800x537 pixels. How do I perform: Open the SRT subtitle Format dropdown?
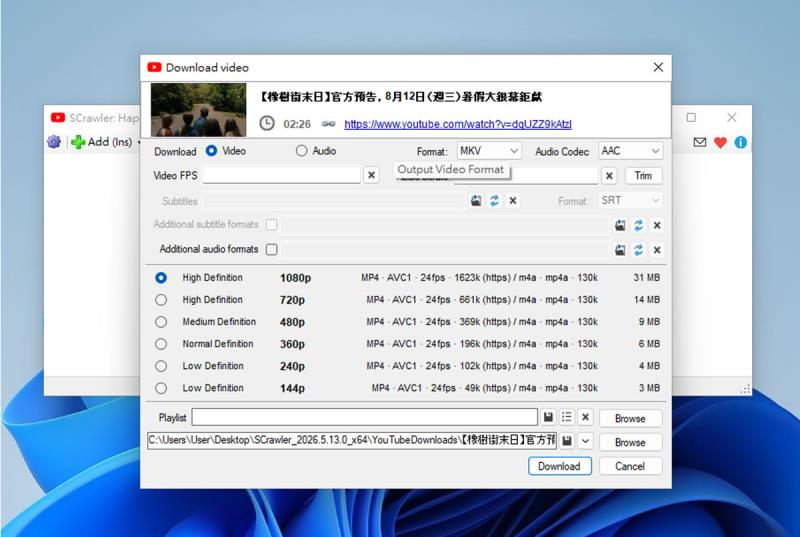[x=631, y=200]
